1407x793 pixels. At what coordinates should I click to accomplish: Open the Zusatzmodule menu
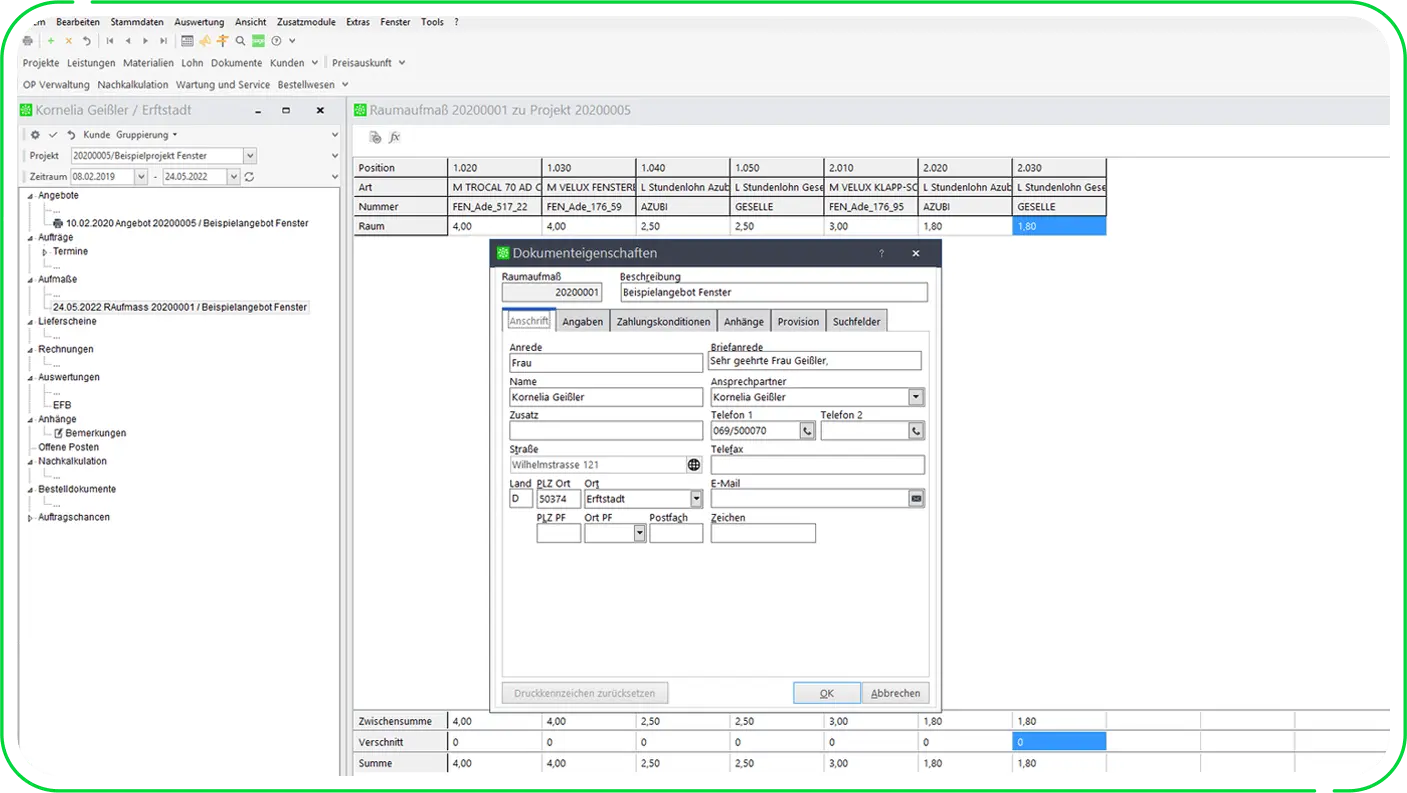306,22
